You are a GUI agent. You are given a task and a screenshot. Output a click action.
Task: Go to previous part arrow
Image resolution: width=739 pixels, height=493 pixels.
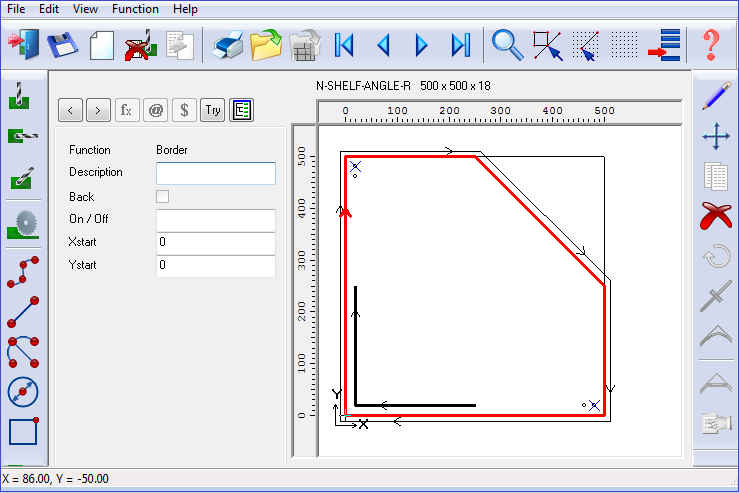tap(383, 45)
